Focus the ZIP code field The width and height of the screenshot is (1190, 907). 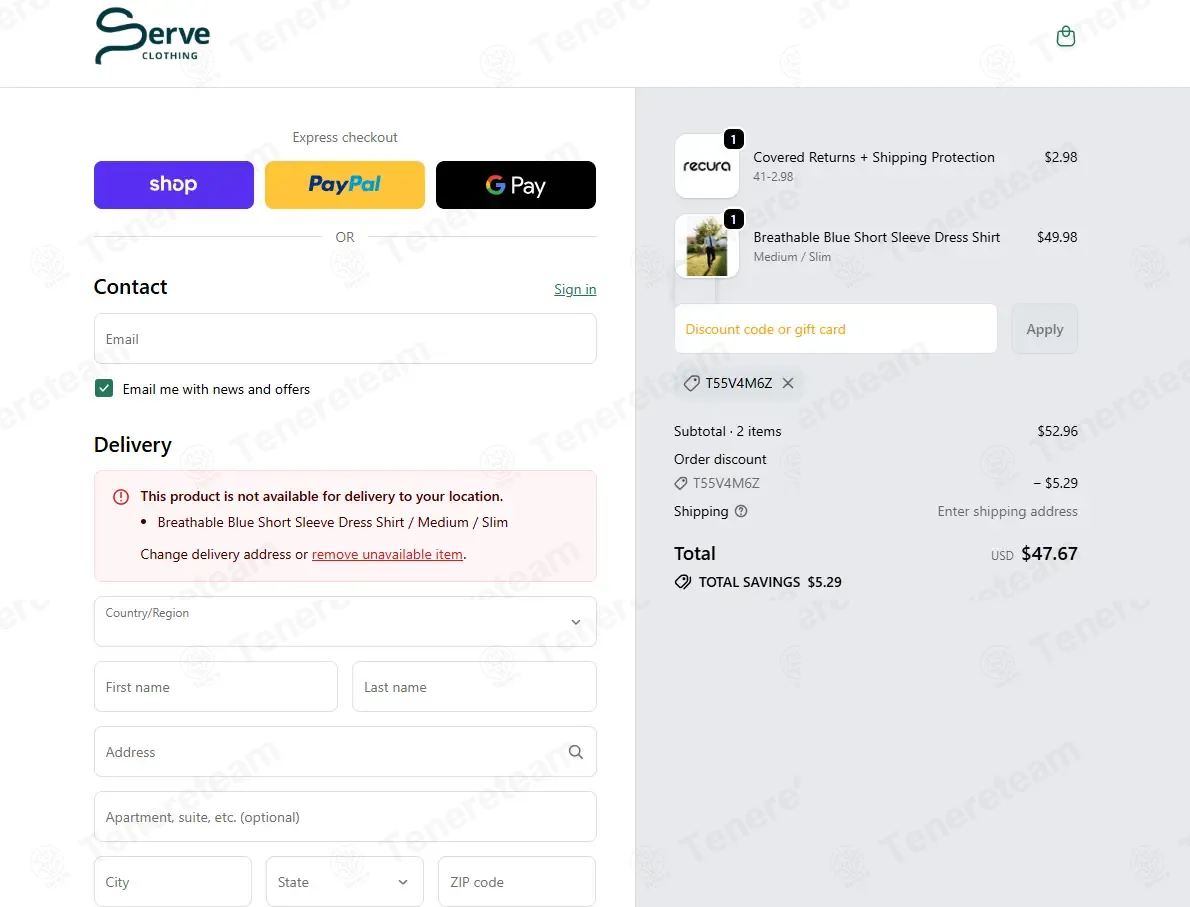517,882
